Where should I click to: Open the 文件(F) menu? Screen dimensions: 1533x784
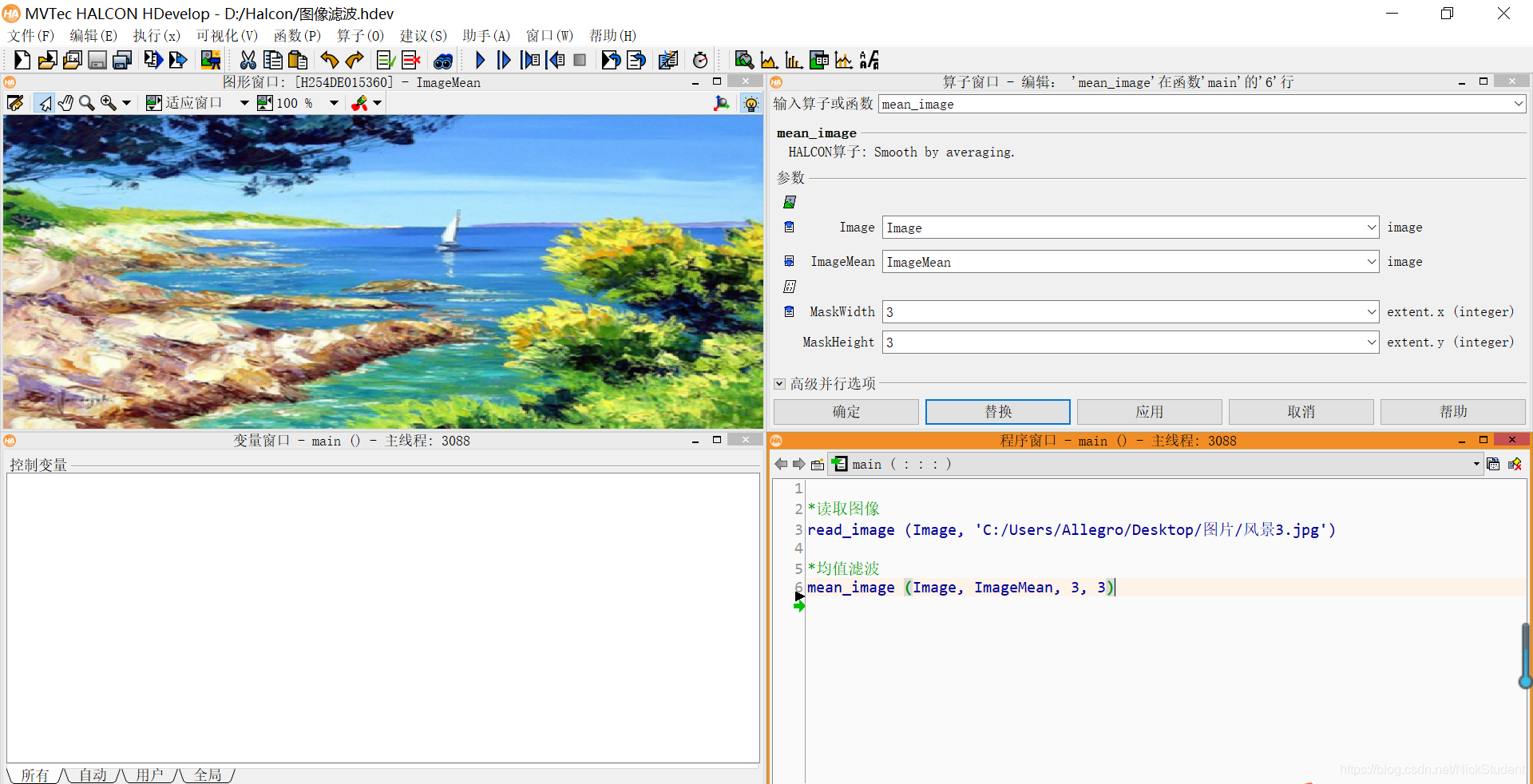point(31,36)
